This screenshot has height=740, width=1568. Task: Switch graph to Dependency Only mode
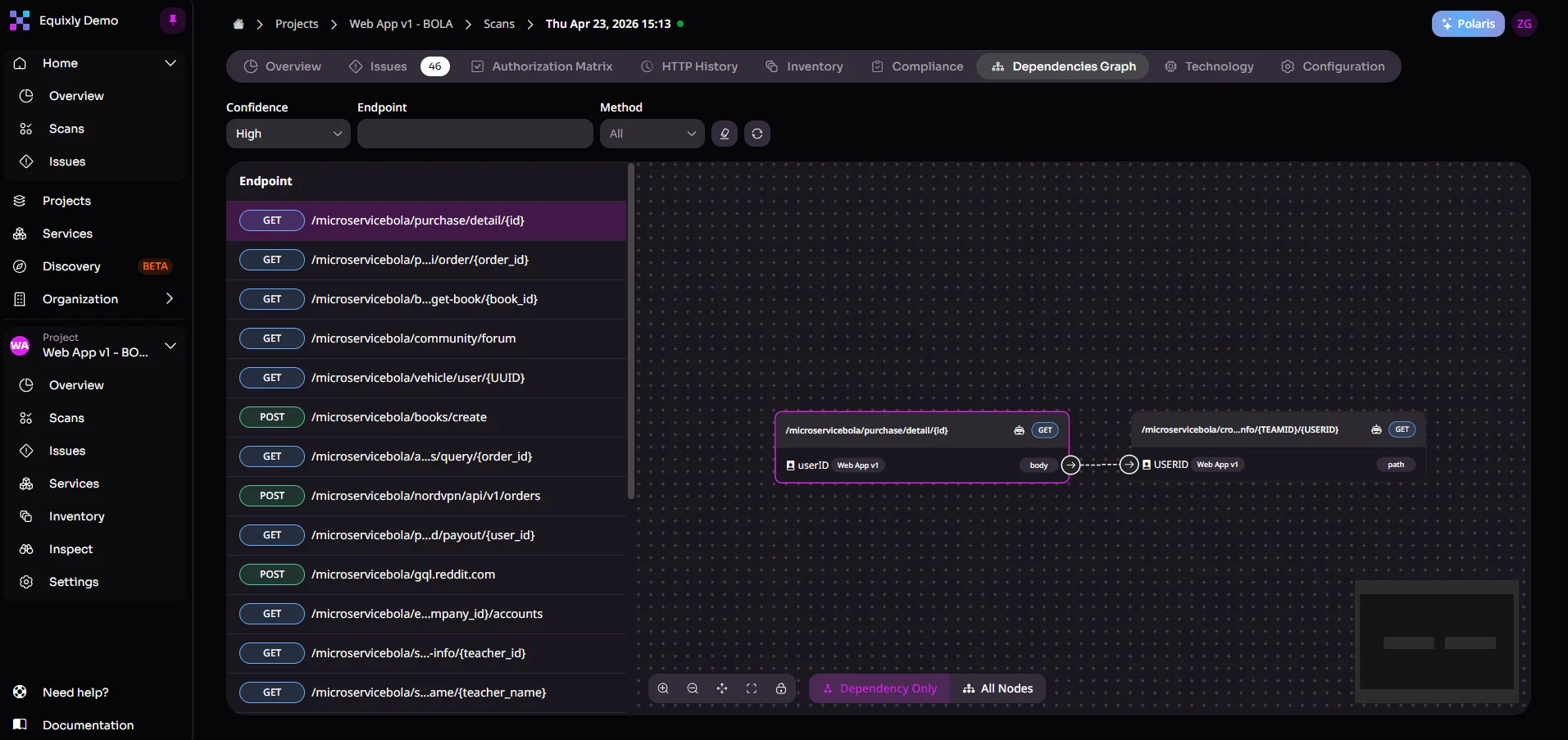[880, 688]
